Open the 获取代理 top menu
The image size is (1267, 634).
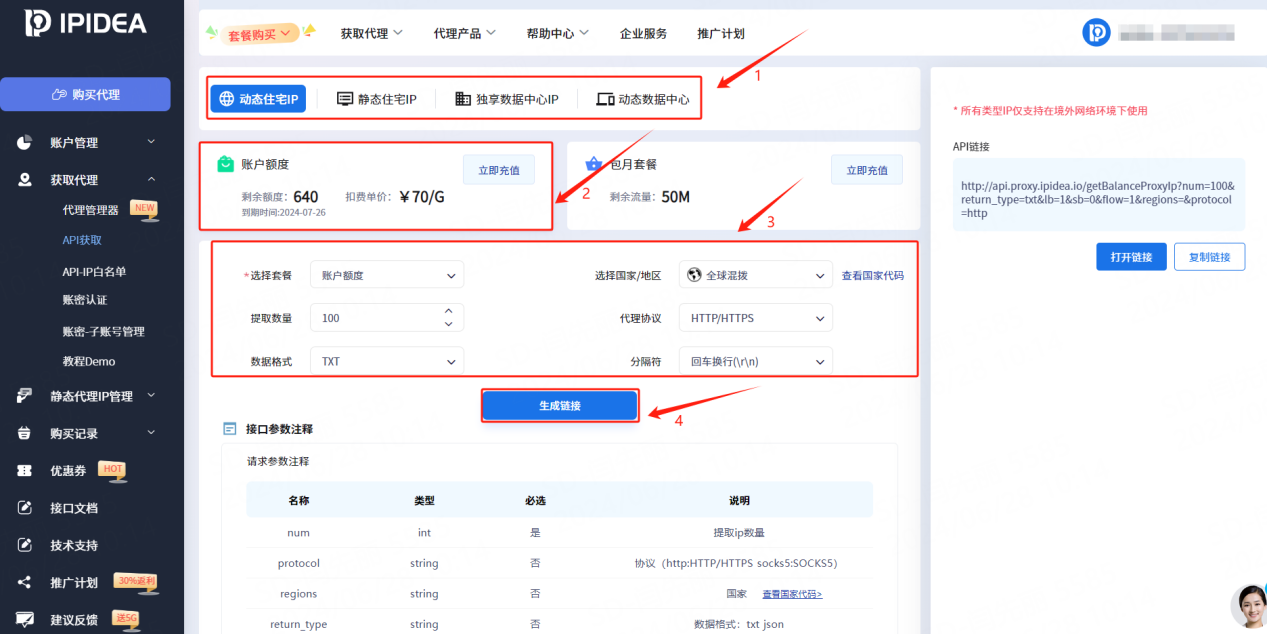(x=371, y=33)
